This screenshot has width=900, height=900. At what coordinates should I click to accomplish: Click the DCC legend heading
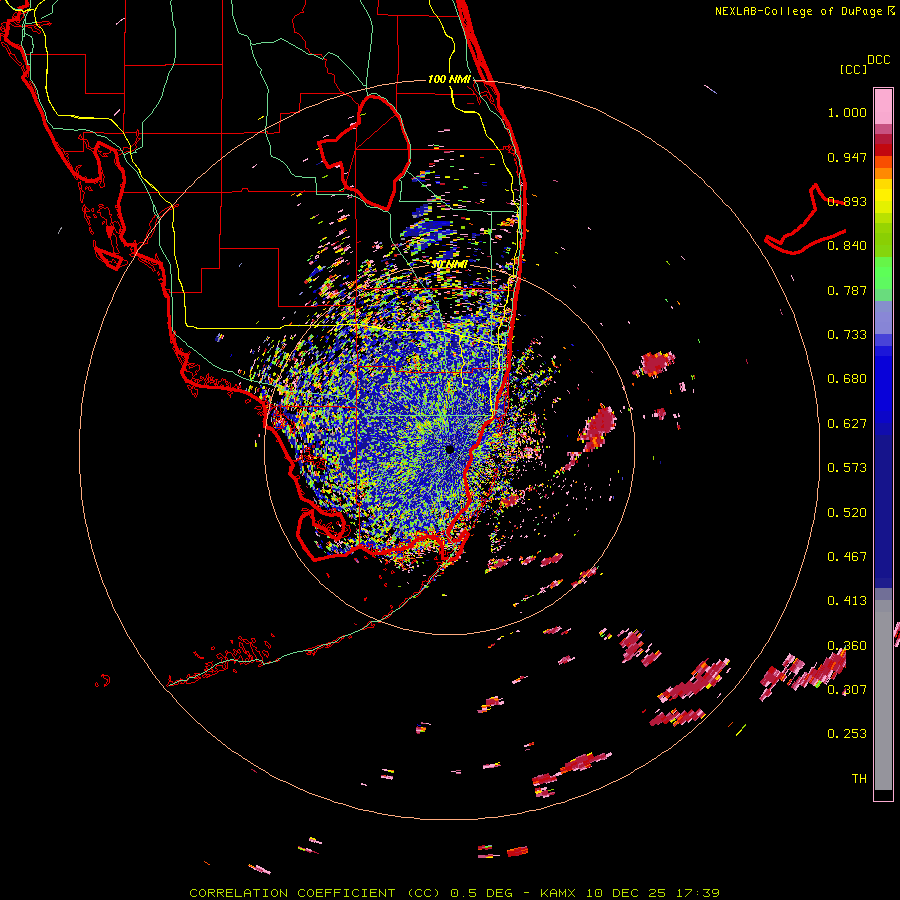tap(878, 60)
